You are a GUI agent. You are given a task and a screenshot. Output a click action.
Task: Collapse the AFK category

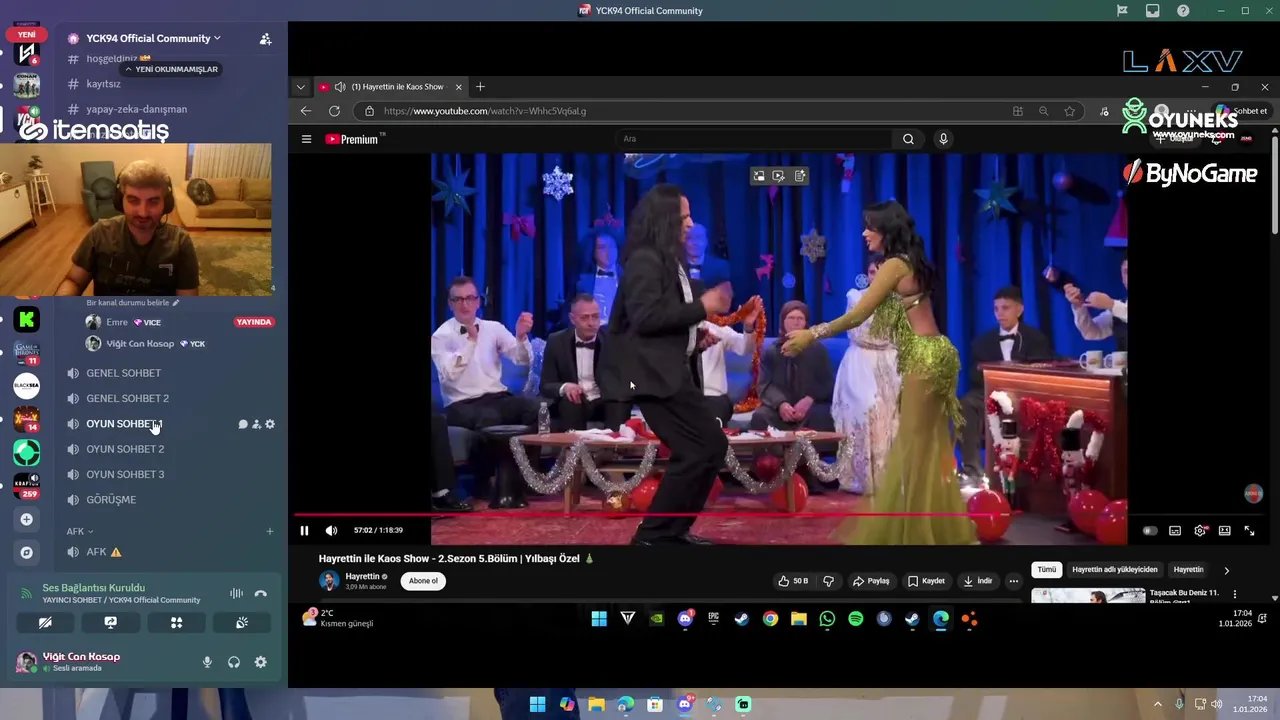tap(80, 531)
